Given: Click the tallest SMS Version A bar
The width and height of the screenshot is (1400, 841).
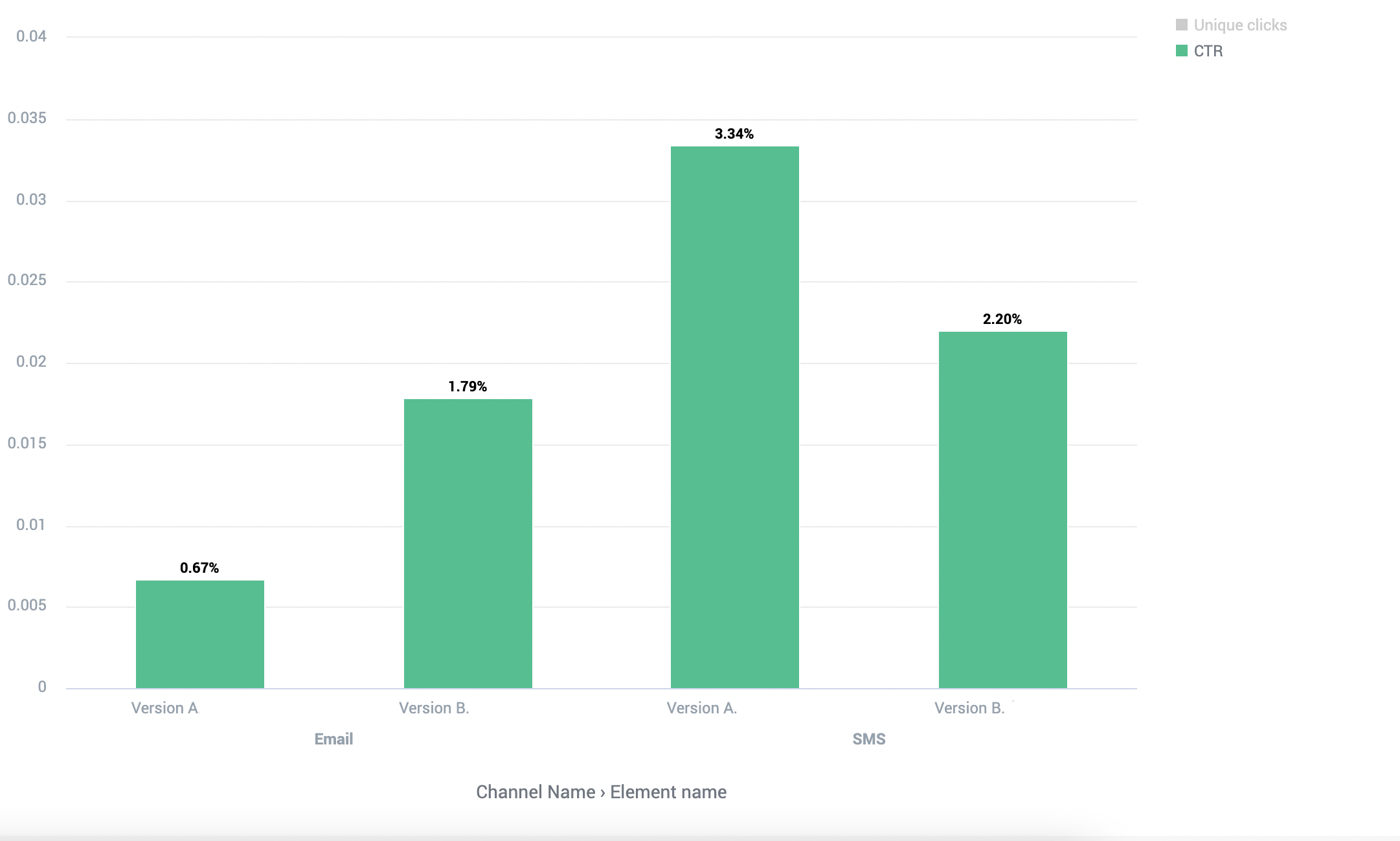Looking at the screenshot, I should [735, 417].
